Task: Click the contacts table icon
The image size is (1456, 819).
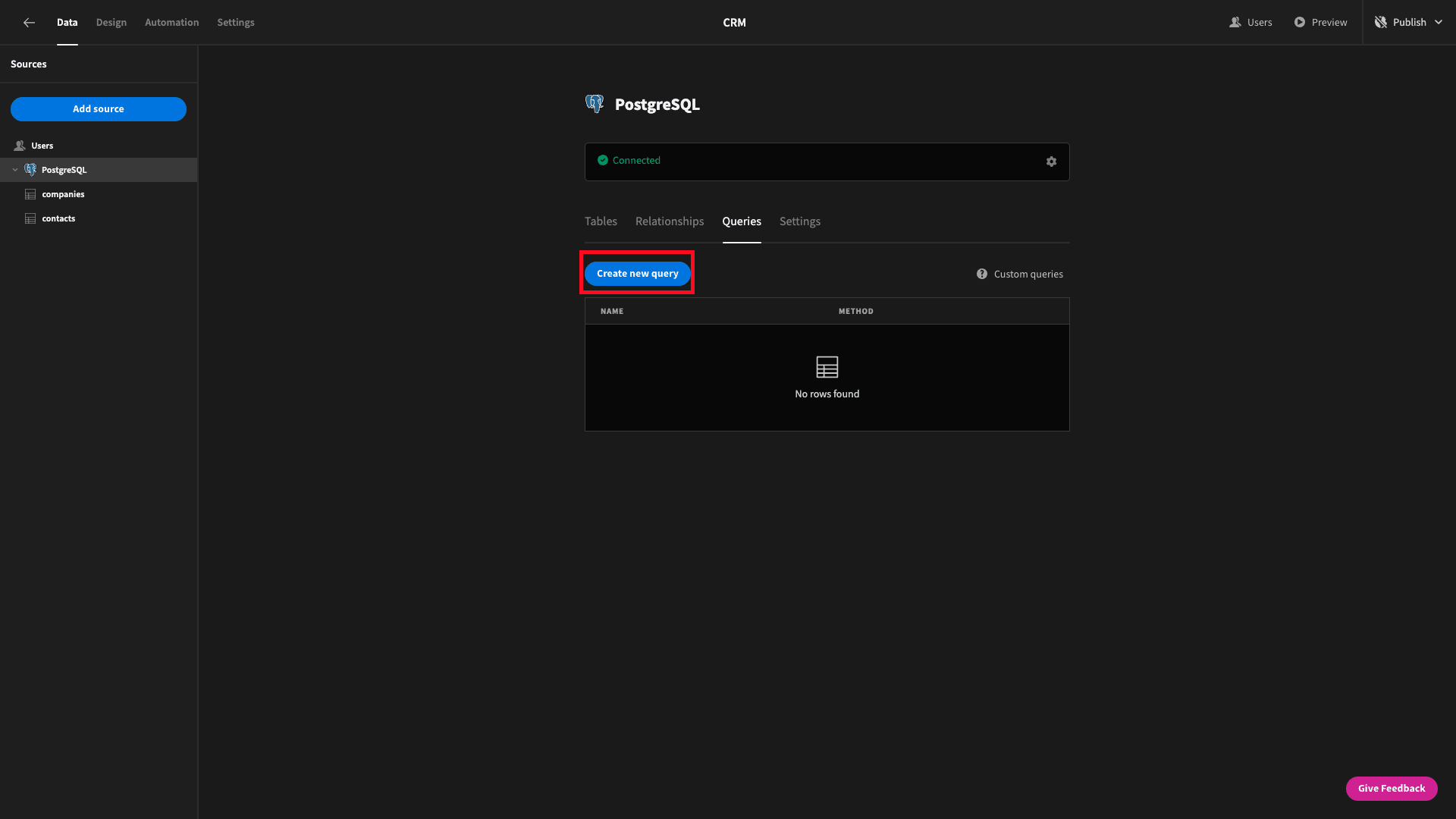Action: (30, 218)
